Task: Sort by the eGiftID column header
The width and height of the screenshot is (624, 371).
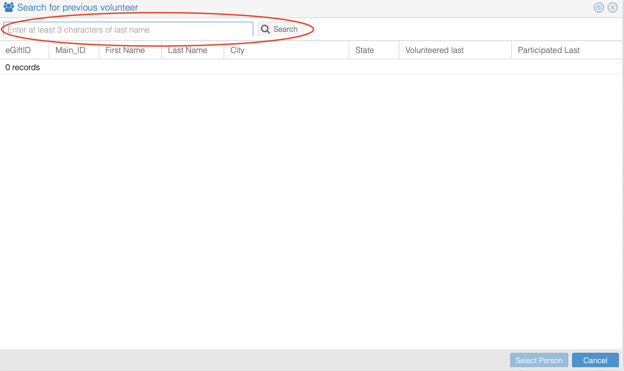Action: click(24, 50)
